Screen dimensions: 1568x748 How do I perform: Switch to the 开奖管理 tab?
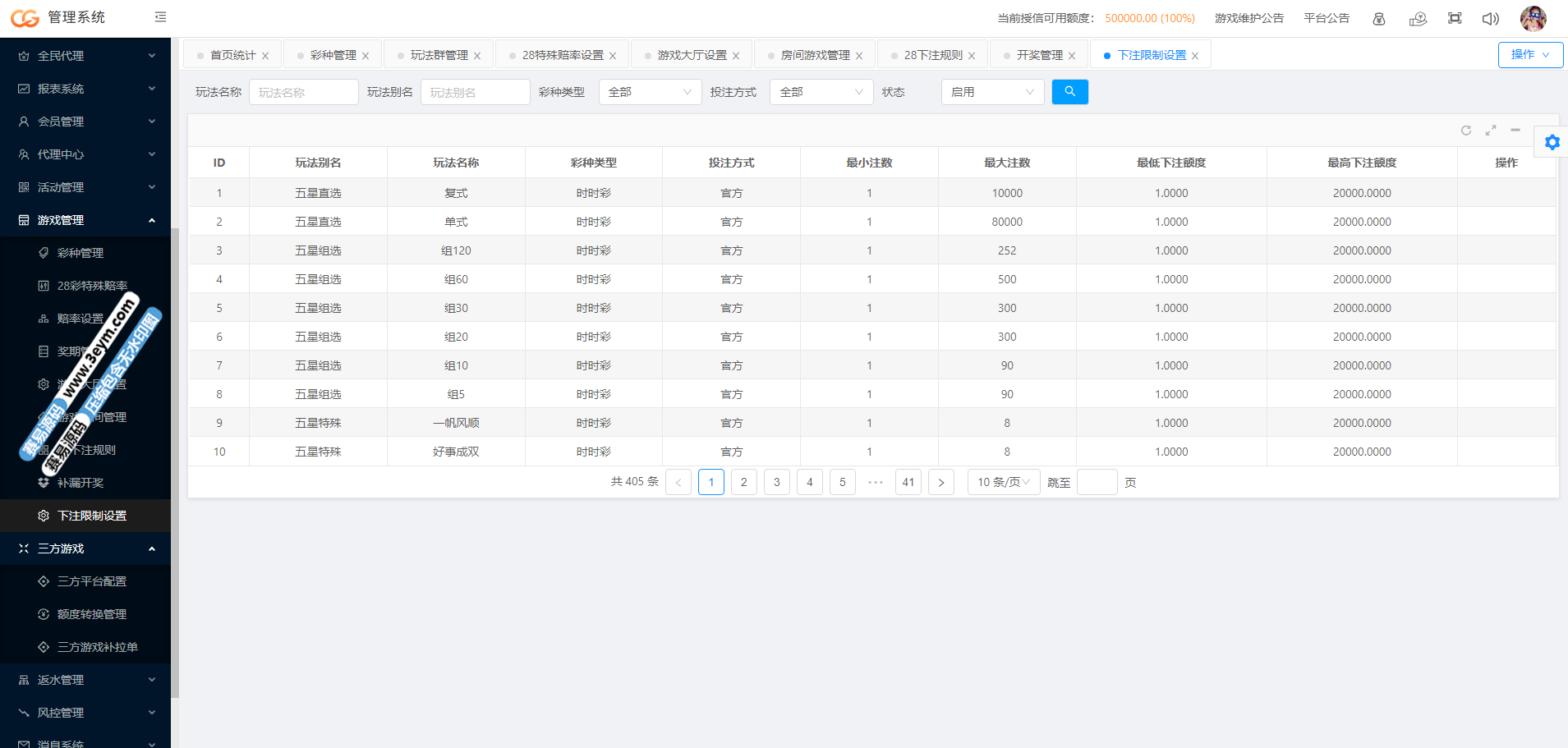point(1039,55)
